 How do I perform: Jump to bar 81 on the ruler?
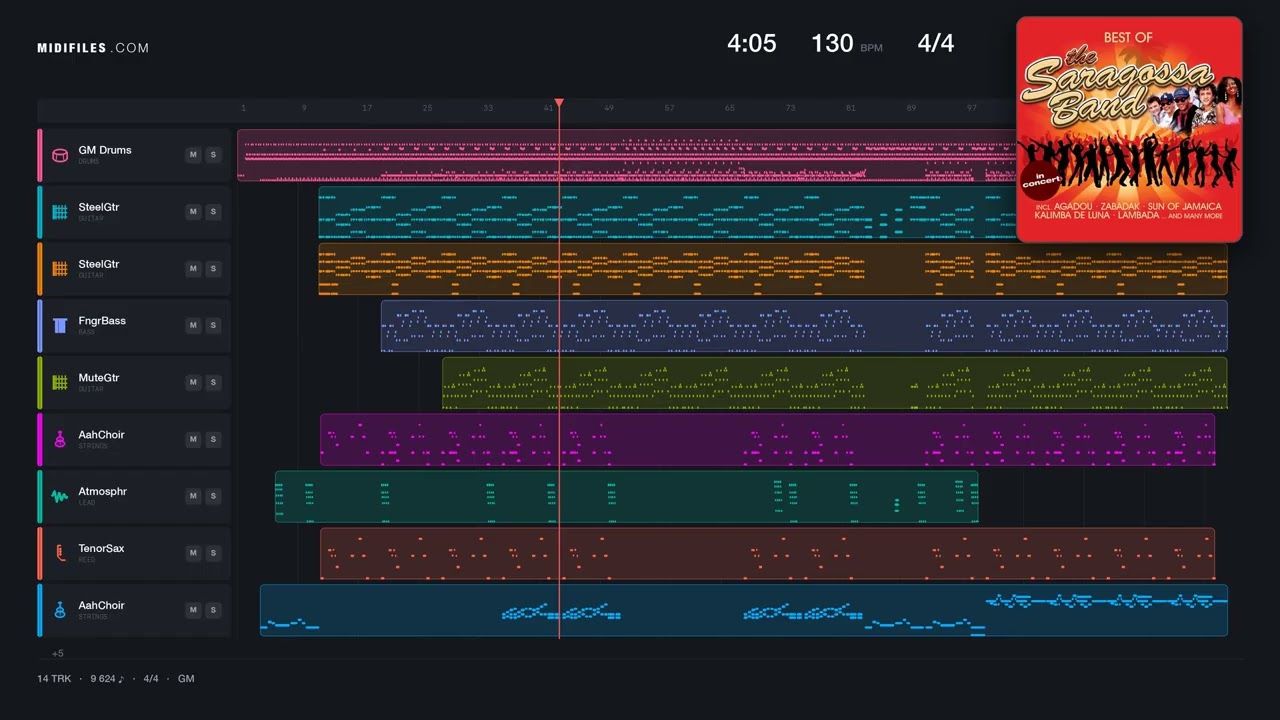[851, 108]
